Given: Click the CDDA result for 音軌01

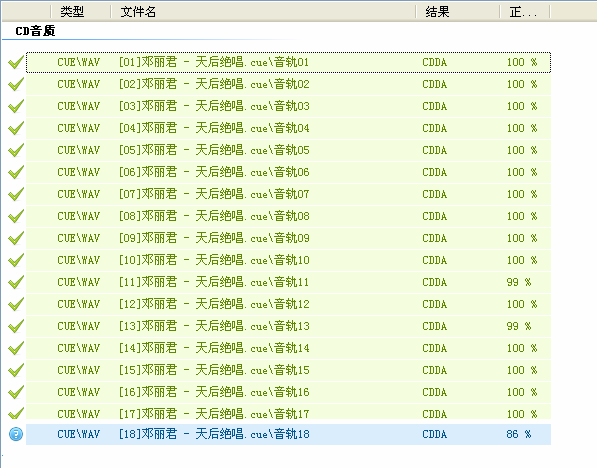Looking at the screenshot, I should [434, 62].
